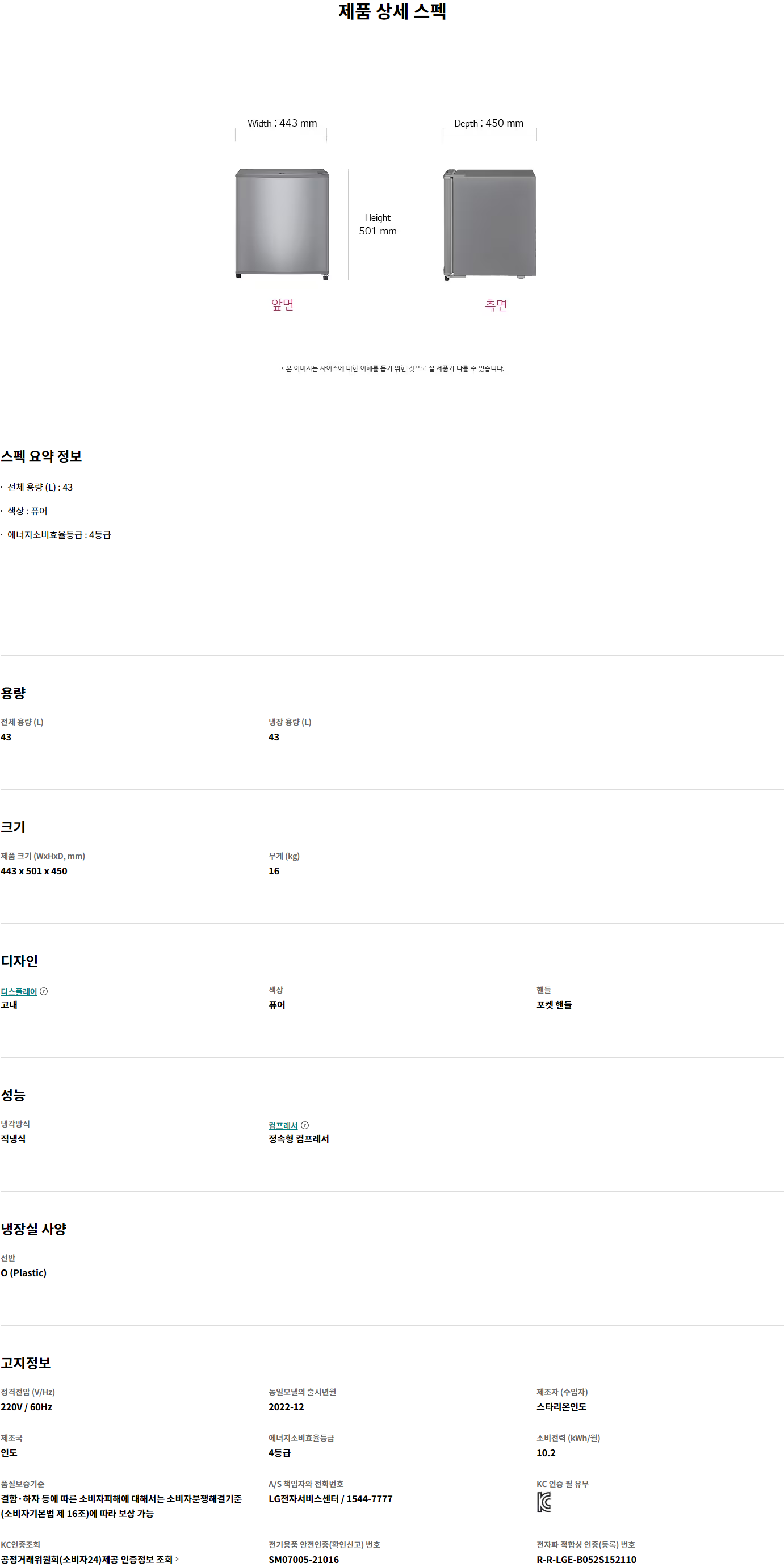Open the 컴프레서 term link

tap(283, 1125)
